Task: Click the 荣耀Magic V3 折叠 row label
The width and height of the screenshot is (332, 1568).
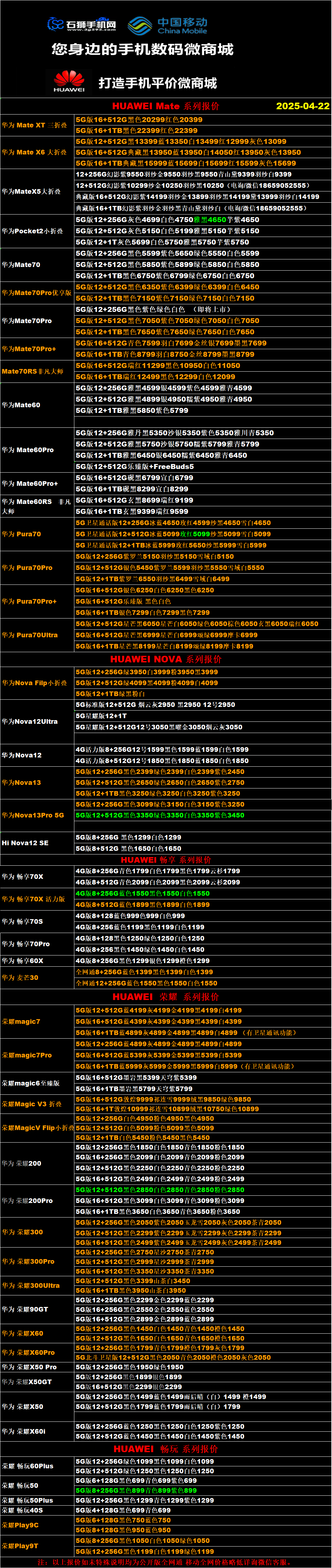Action: click(31, 1104)
